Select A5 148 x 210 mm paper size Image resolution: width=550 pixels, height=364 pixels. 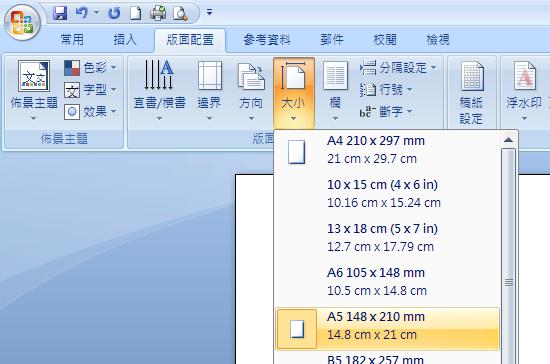[x=387, y=329]
